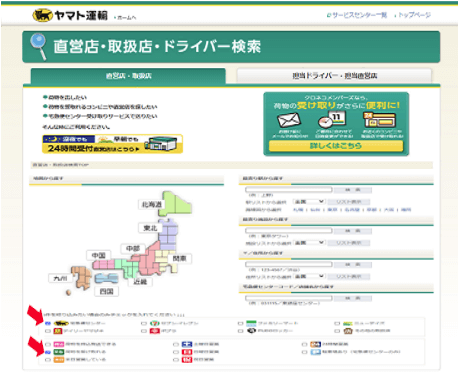
Task: Click the 7-Eleven logo in the filter list
Action: point(155,323)
